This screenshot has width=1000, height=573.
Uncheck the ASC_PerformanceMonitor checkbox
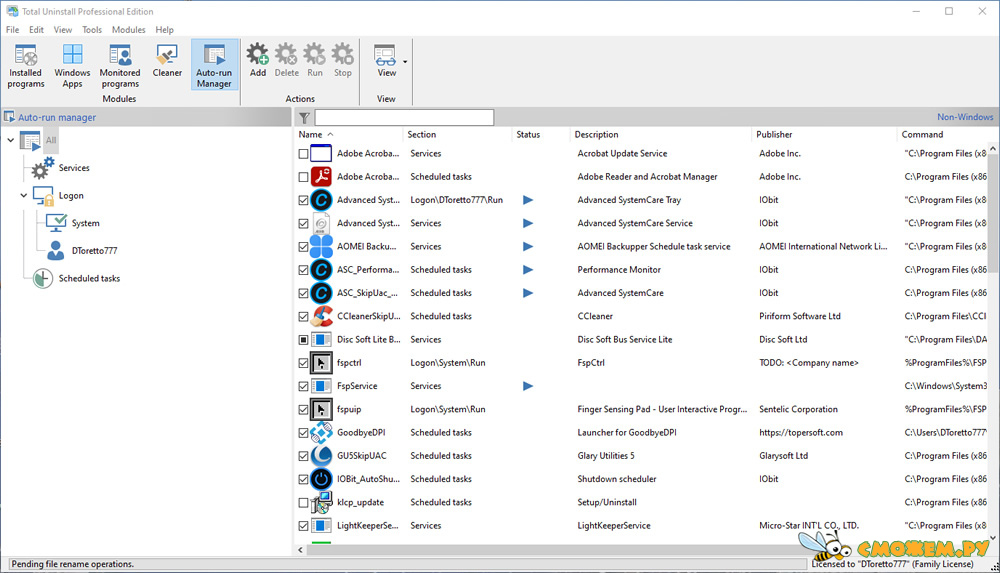[x=304, y=270]
